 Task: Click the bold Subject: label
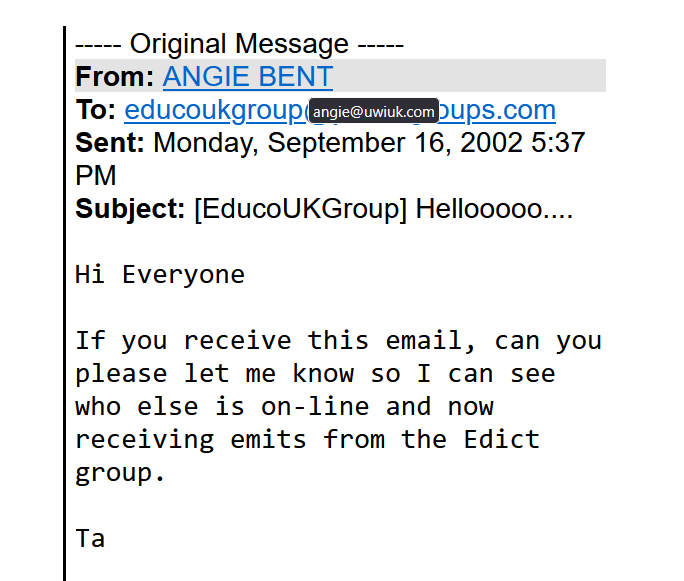(x=130, y=210)
